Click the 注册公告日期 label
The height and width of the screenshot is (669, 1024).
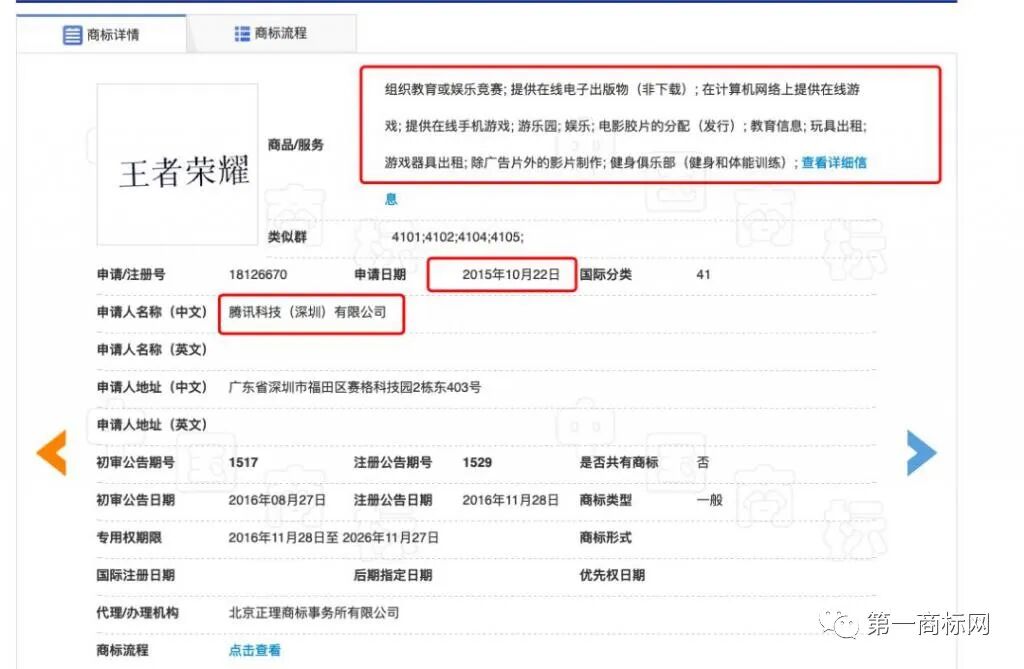pyautogui.click(x=393, y=500)
